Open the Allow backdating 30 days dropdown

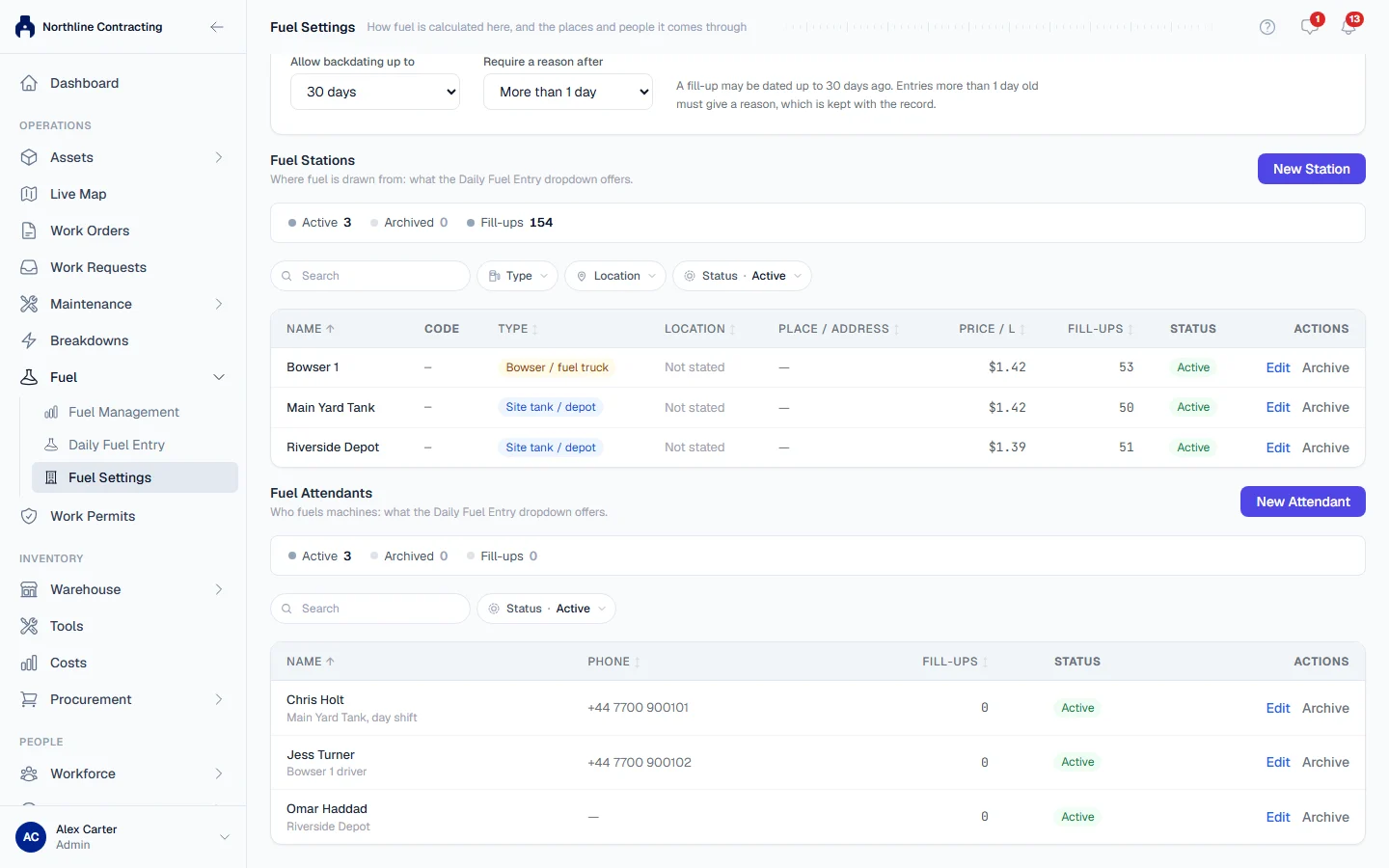click(x=375, y=92)
